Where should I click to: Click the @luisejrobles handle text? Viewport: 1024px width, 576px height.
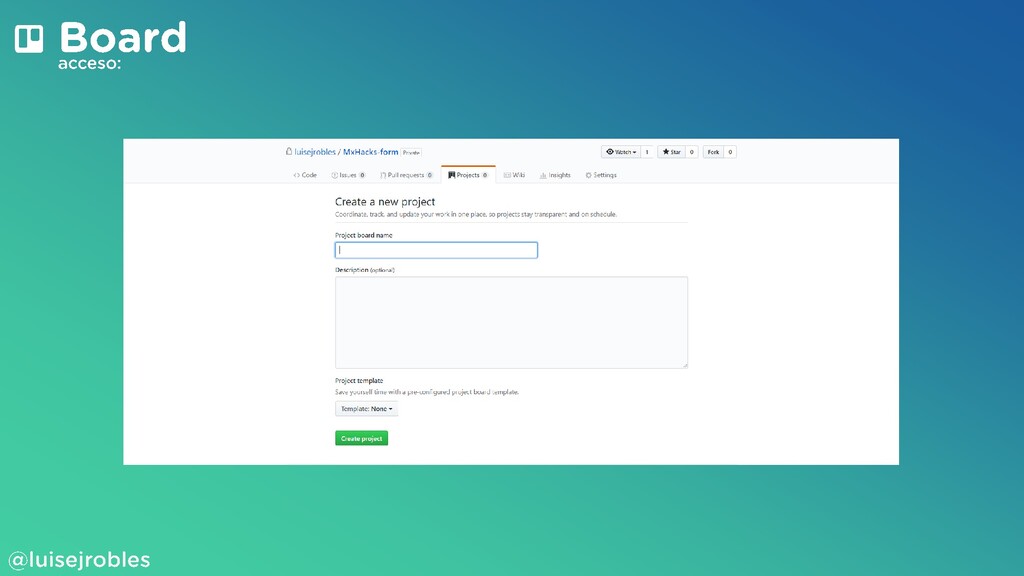(x=79, y=560)
